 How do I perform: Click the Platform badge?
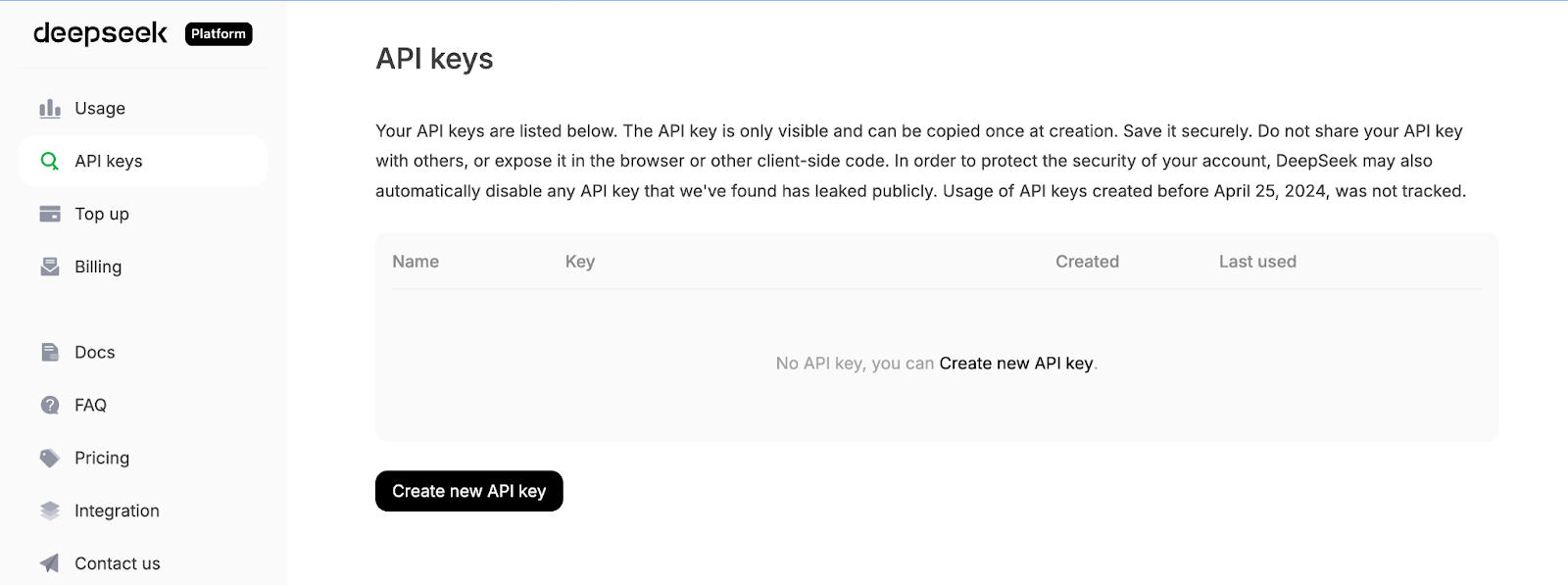(219, 34)
